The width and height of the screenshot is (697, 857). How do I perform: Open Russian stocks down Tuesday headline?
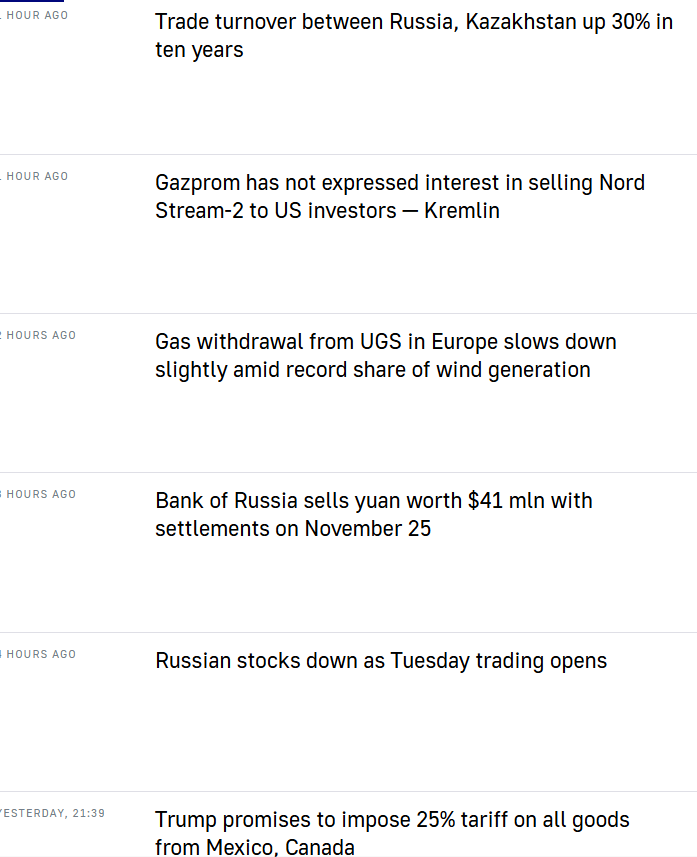click(380, 661)
